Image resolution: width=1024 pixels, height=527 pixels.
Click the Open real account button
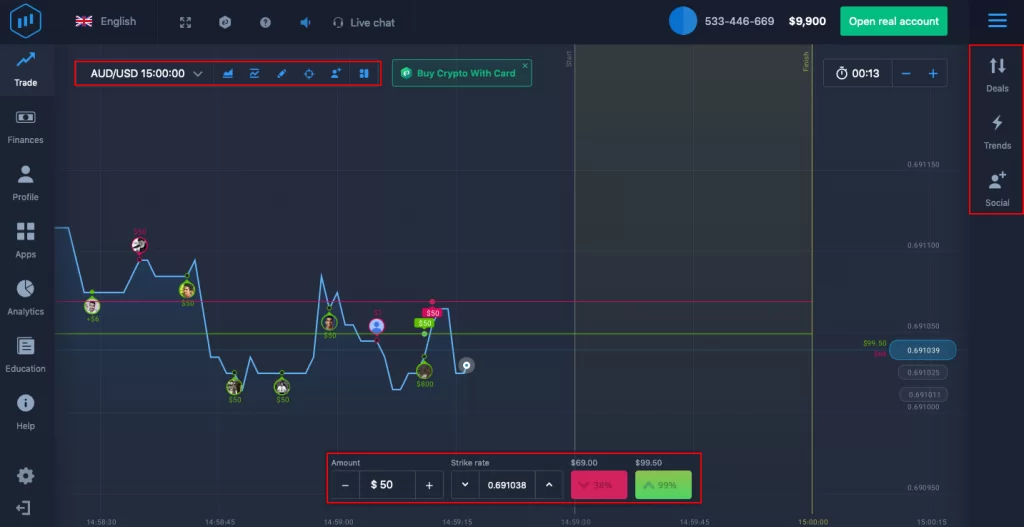[893, 21]
